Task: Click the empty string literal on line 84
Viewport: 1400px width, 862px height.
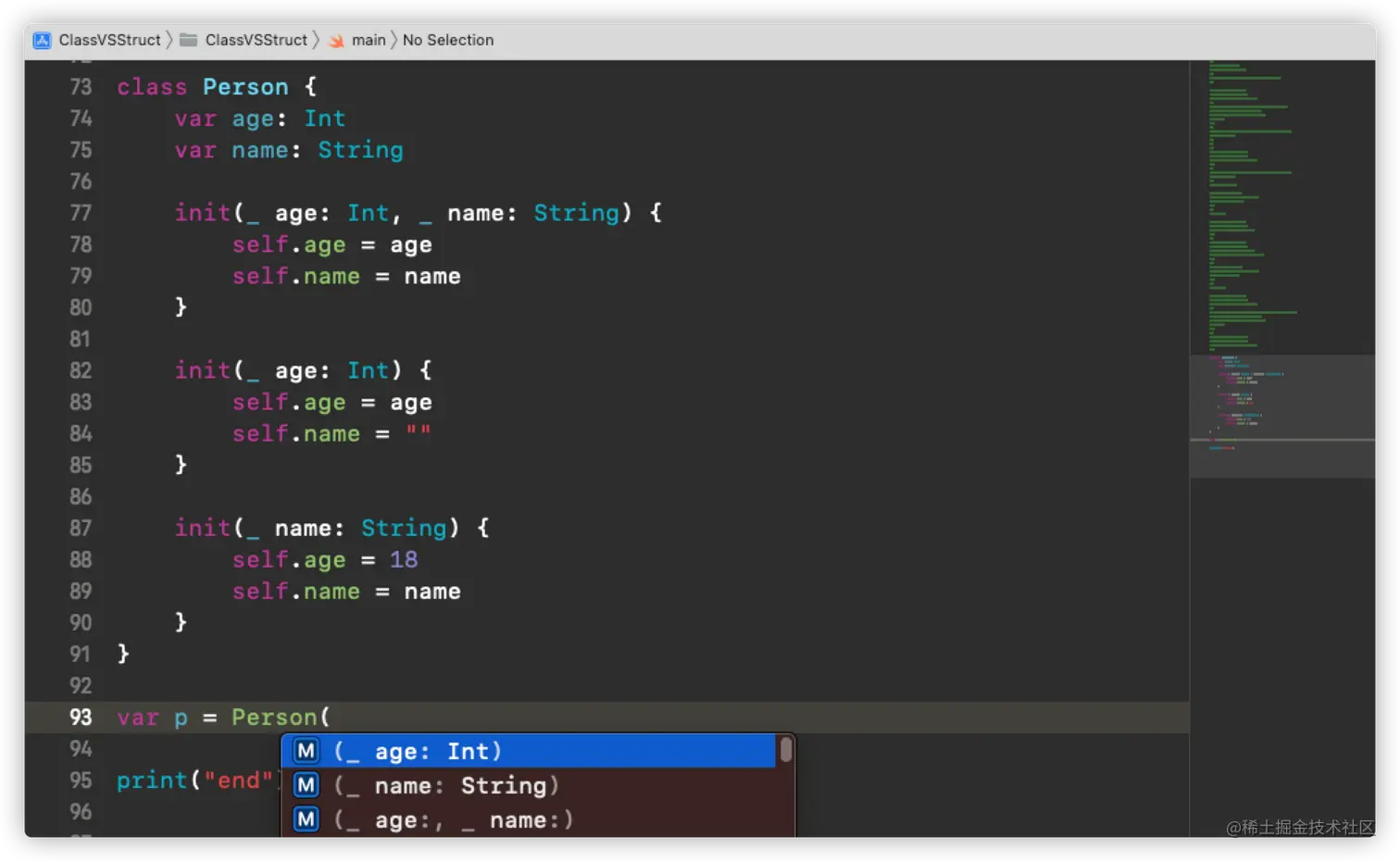Action: (x=418, y=431)
